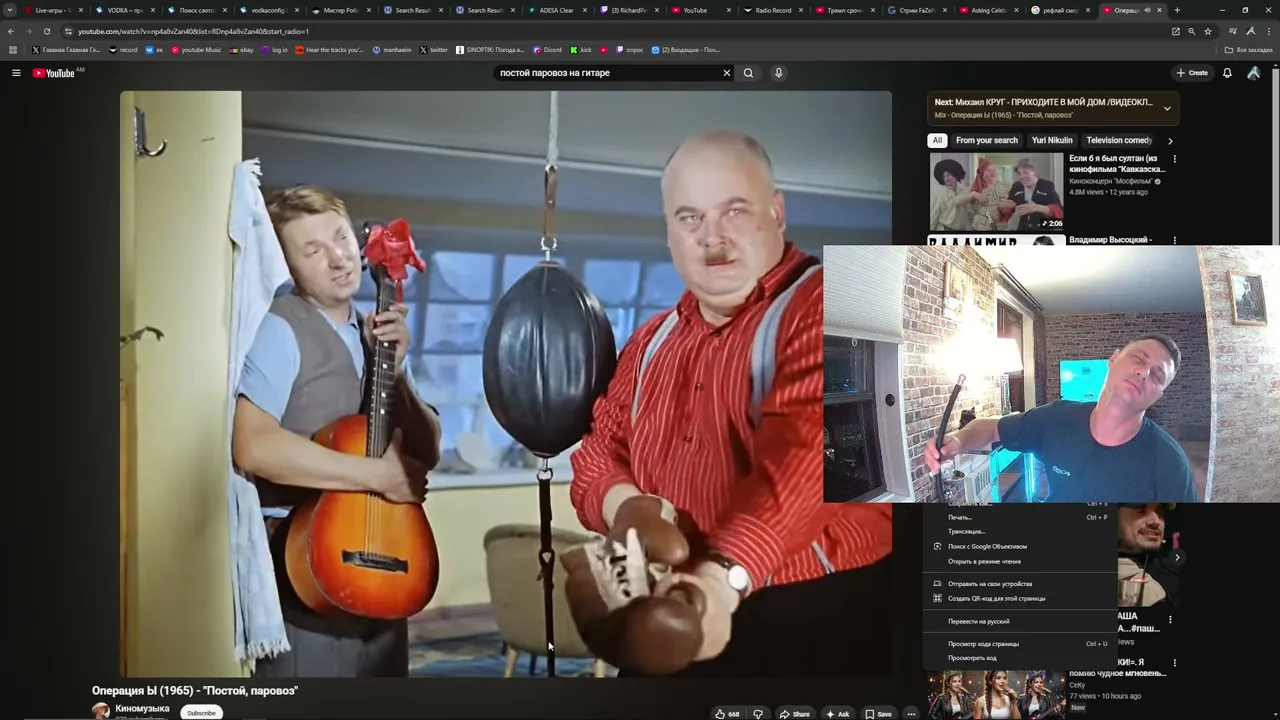1280x720 pixels.
Task: Switch to the Мистер Робот tab
Action: click(x=341, y=10)
